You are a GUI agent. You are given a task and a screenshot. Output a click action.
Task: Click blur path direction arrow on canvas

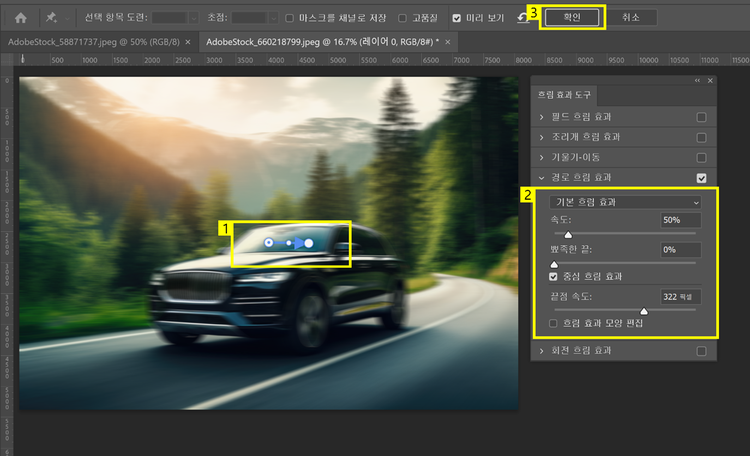click(299, 243)
